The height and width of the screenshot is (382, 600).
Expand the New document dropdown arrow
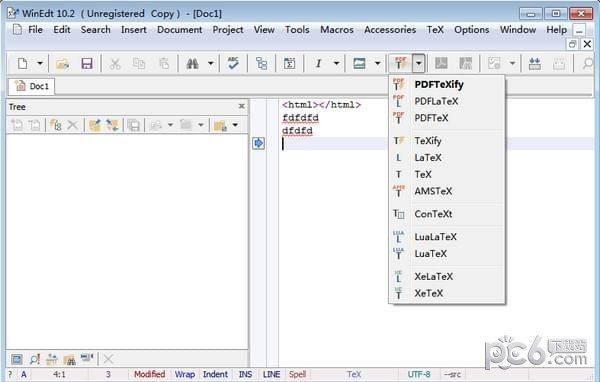40,63
